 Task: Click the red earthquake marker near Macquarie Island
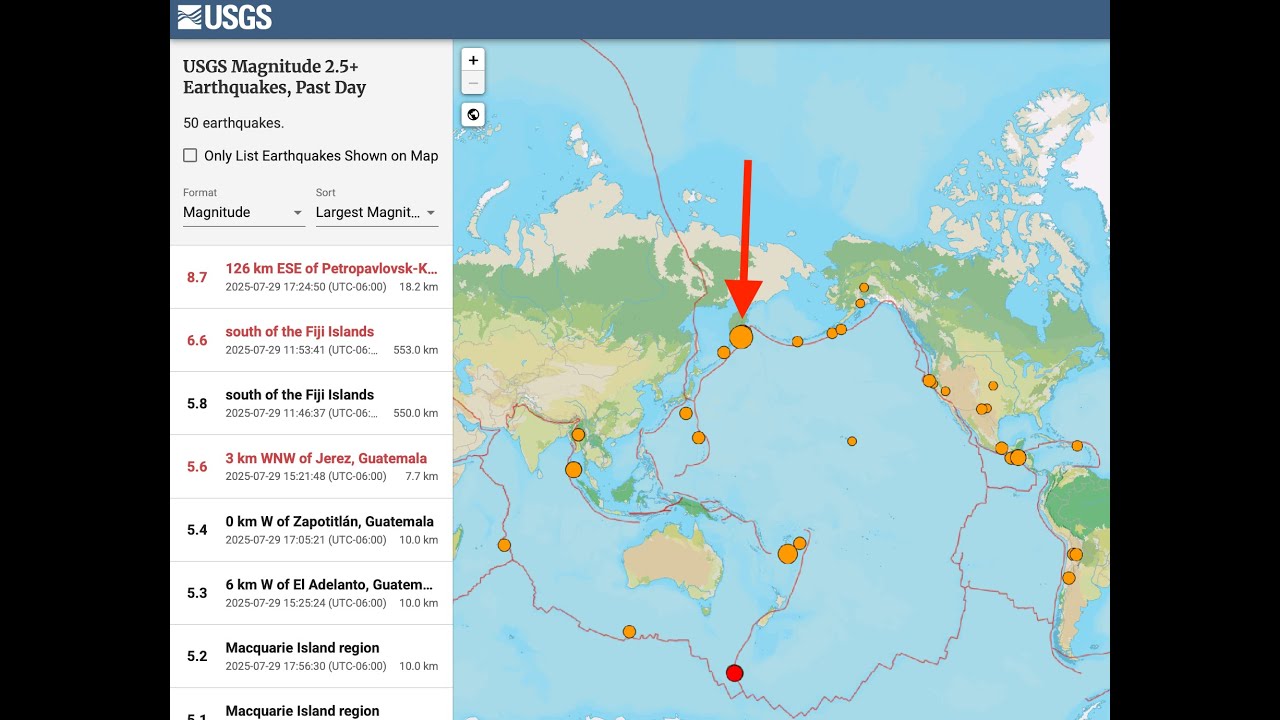[734, 673]
